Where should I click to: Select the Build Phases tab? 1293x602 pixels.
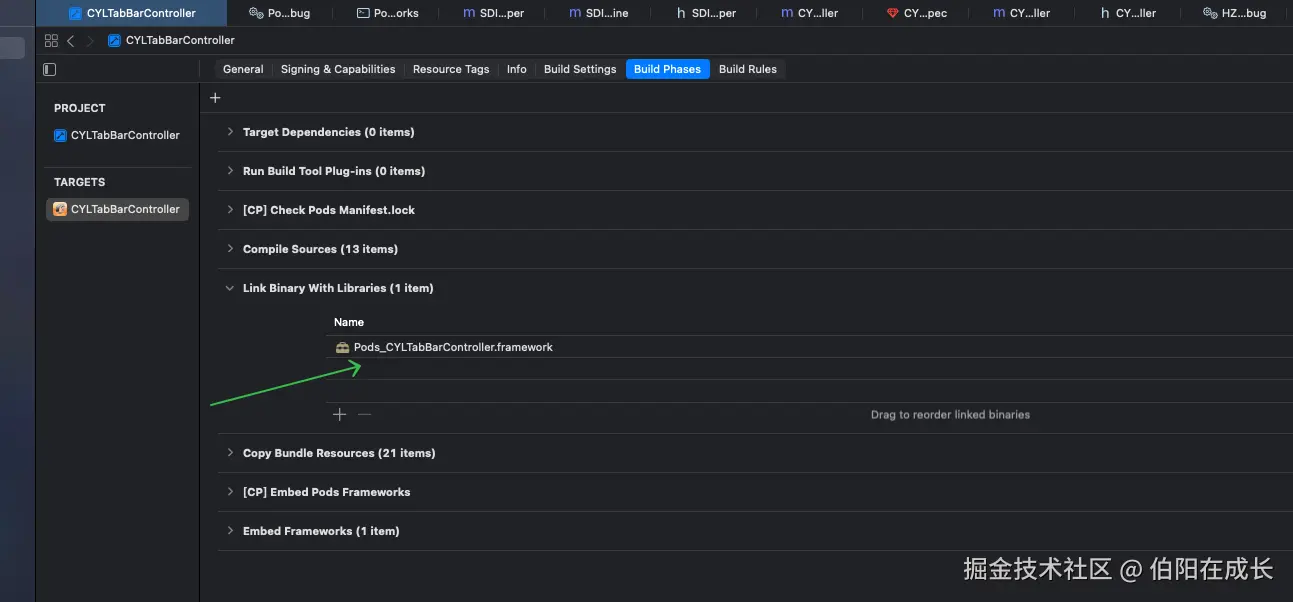[x=667, y=69]
